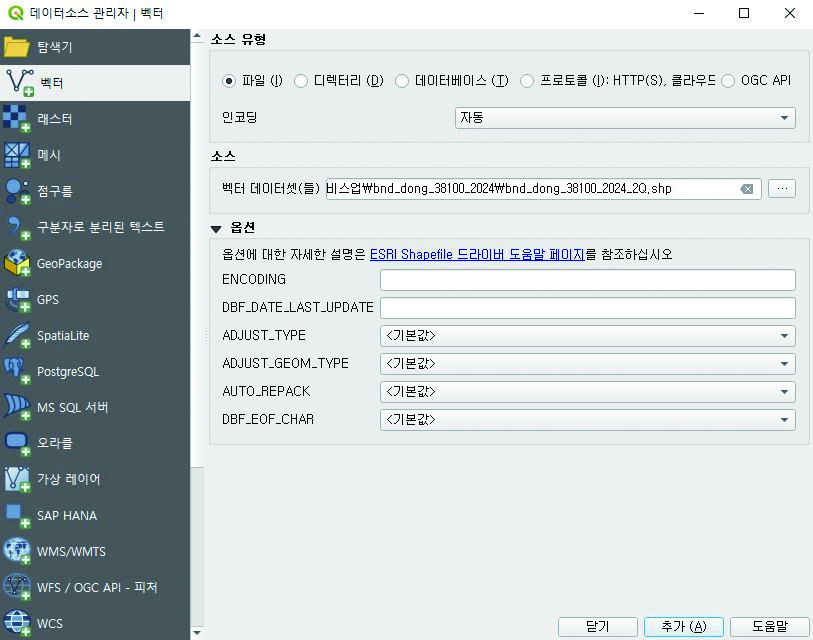Viewport: 813px width, 640px height.
Task: Expand the ADJUST_TYPE dropdown
Action: click(587, 336)
